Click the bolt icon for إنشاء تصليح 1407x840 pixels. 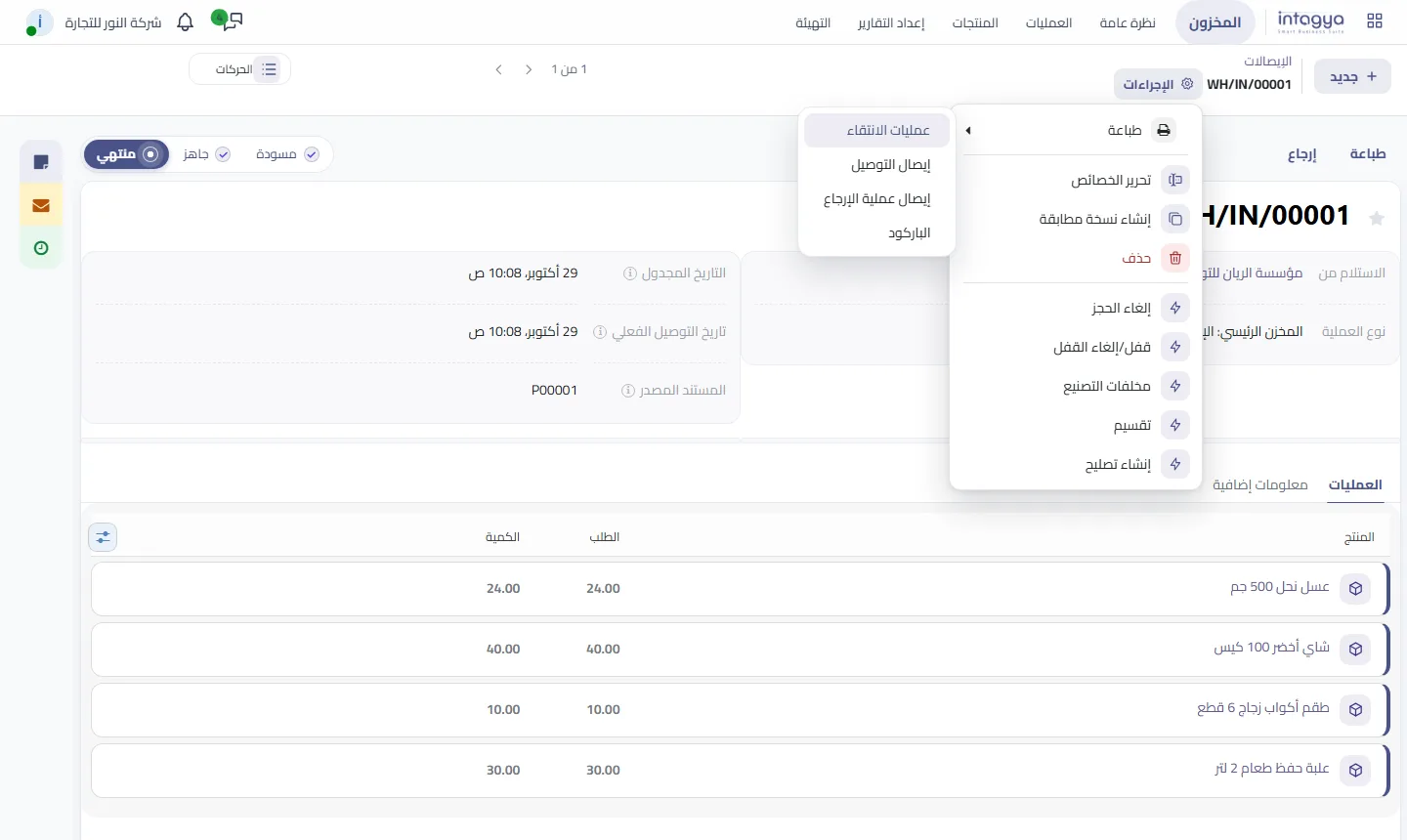(x=1175, y=464)
